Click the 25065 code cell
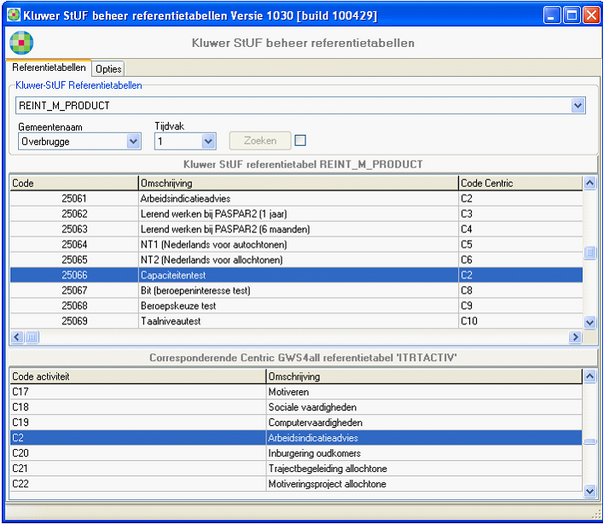This screenshot has height=525, width=604. (74, 260)
